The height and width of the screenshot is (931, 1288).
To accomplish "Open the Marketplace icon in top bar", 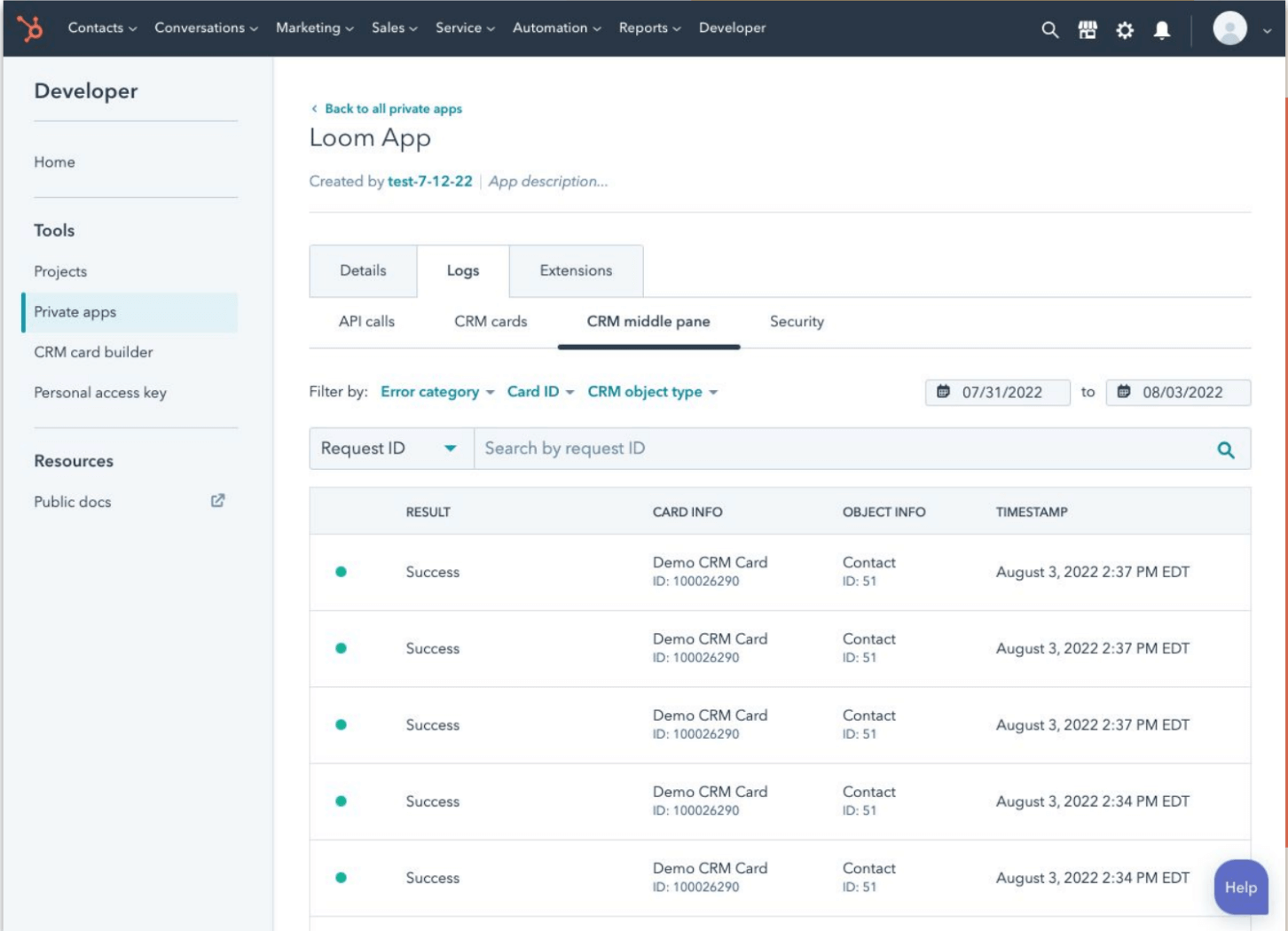I will tap(1087, 29).
